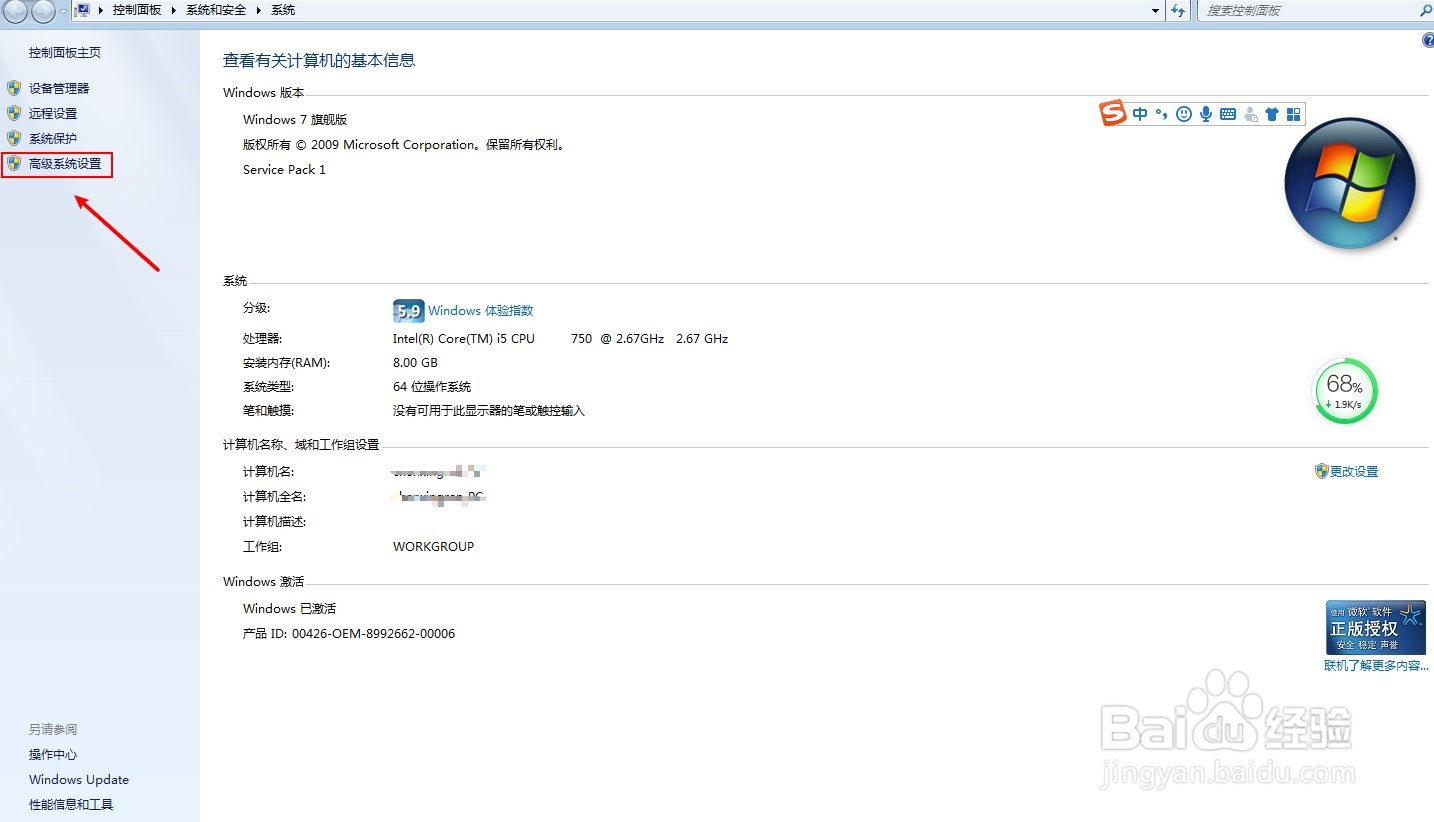
Task: Open the toolbox grid icon on Sogou bar
Action: pyautogui.click(x=1293, y=114)
